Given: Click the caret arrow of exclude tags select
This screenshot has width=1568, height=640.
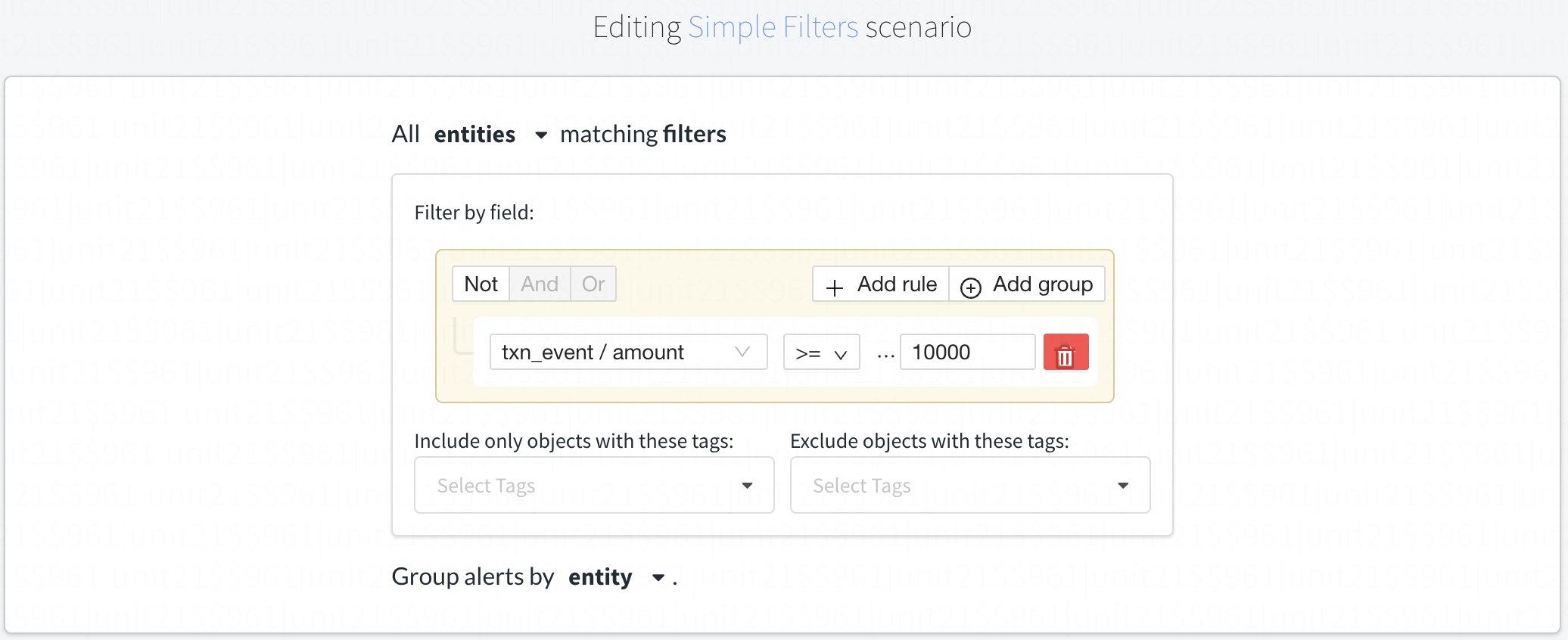Looking at the screenshot, I should 1123,486.
